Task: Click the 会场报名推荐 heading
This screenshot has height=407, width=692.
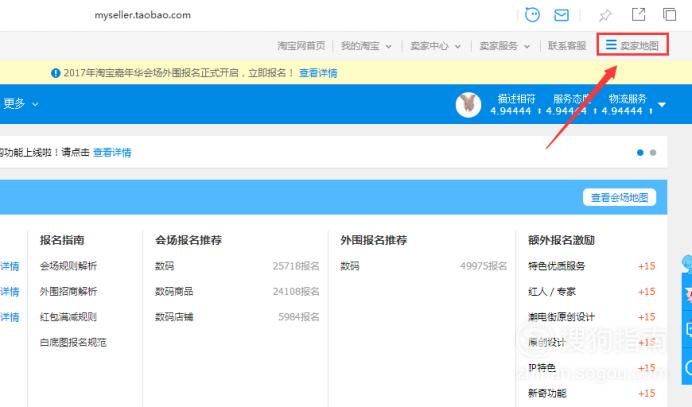Action: tap(188, 240)
